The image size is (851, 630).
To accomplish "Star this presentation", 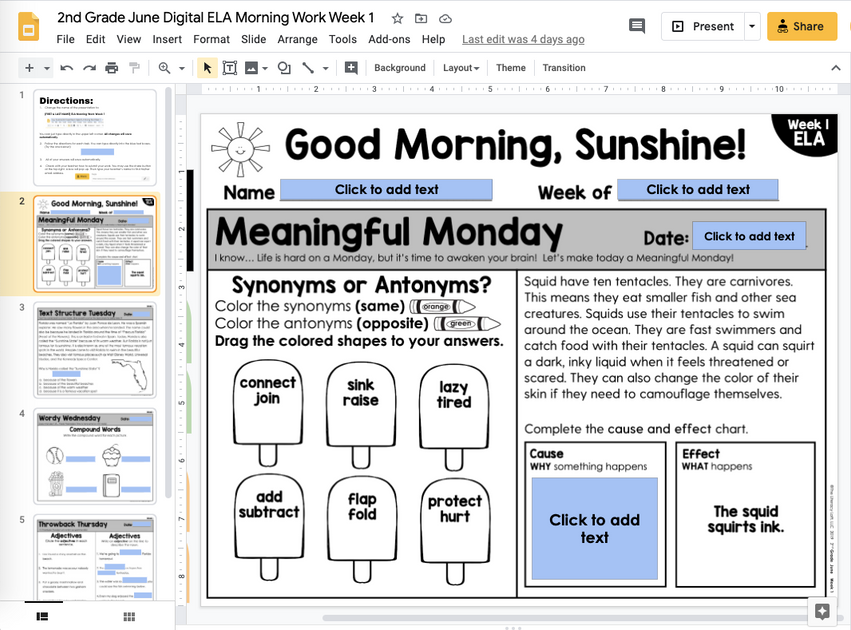I will coord(397,17).
